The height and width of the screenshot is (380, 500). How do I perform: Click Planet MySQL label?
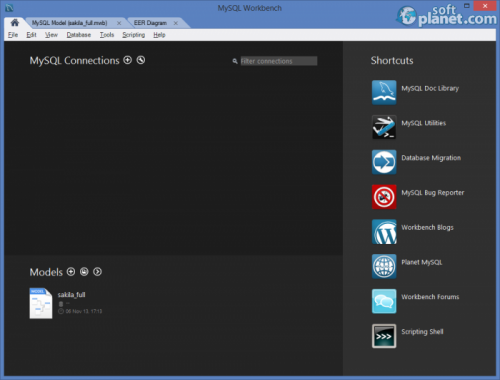422,262
